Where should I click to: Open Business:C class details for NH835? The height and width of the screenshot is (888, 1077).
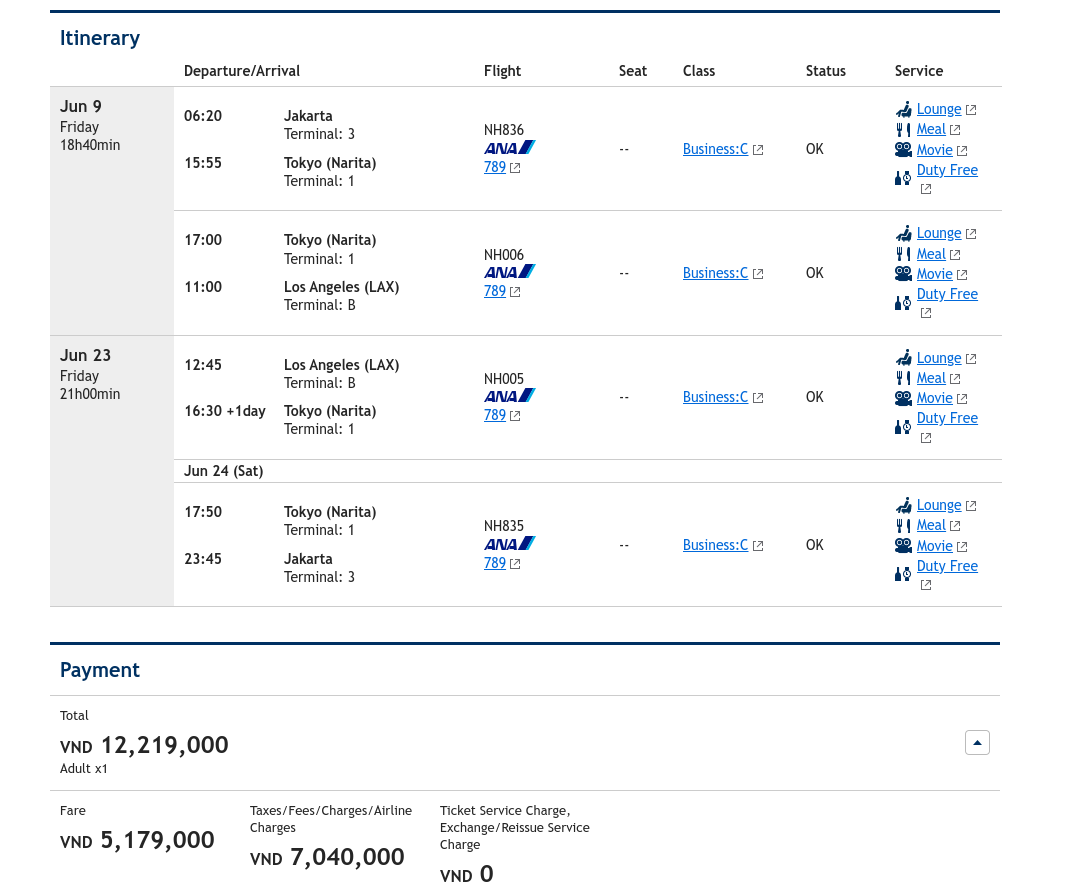715,545
